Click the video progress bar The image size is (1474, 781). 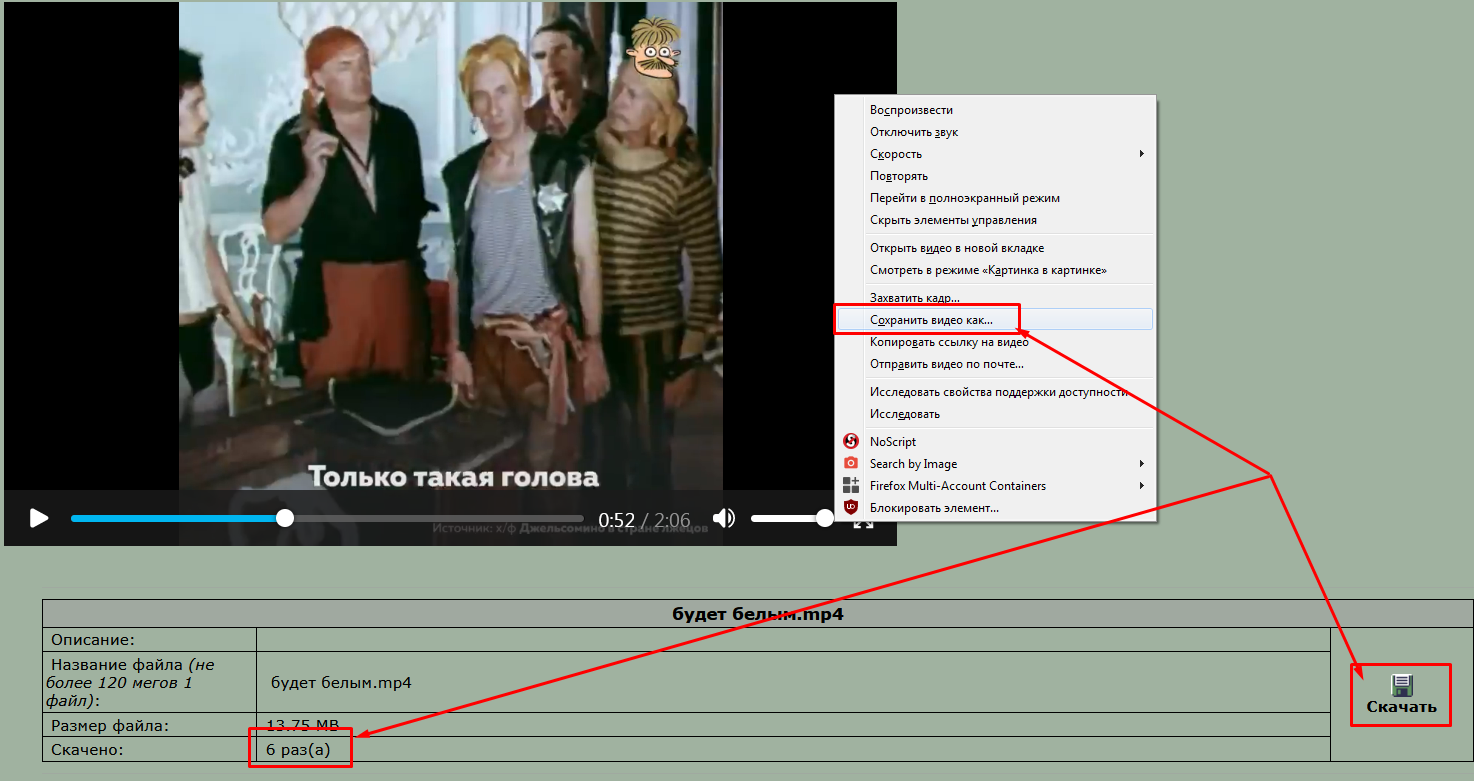tap(327, 518)
